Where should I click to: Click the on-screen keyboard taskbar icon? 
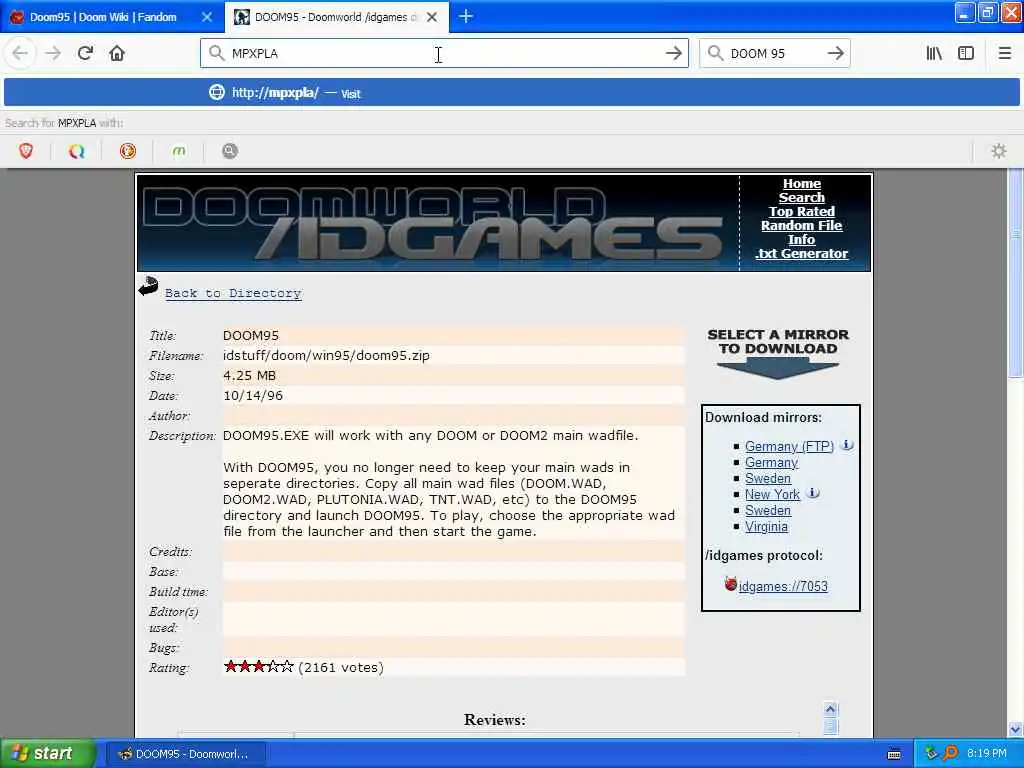pos(894,754)
